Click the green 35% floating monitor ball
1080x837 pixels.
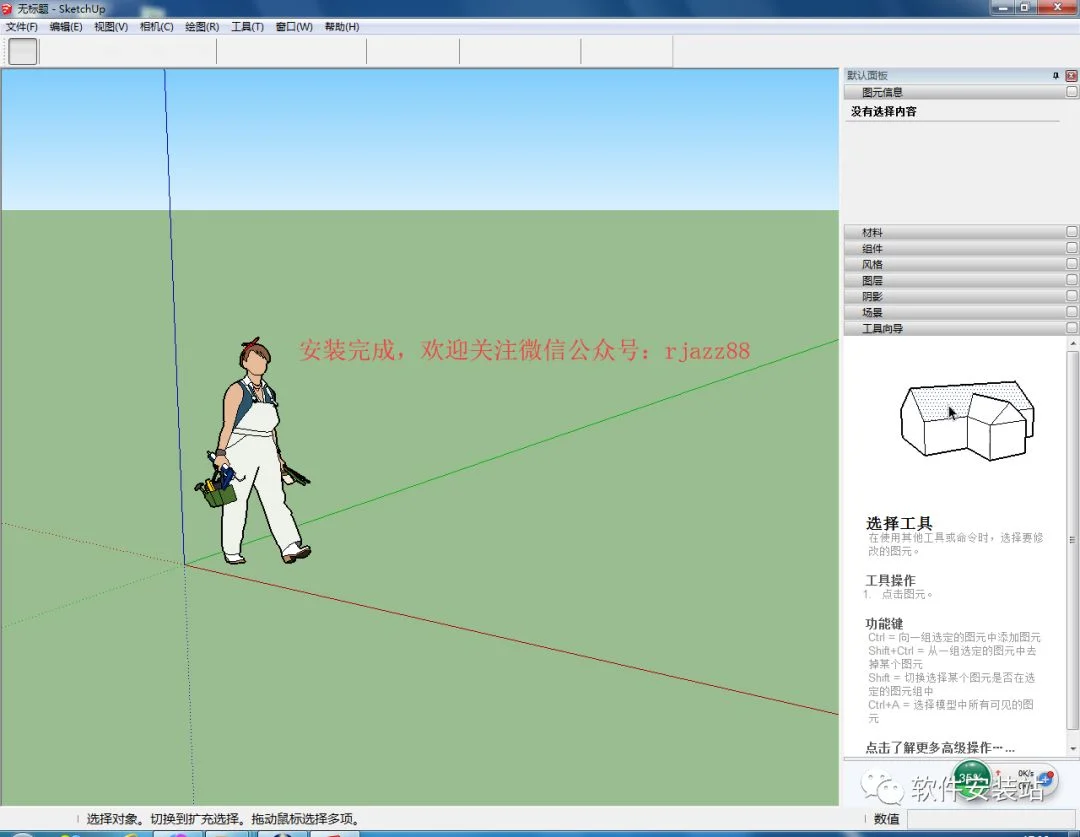[971, 778]
